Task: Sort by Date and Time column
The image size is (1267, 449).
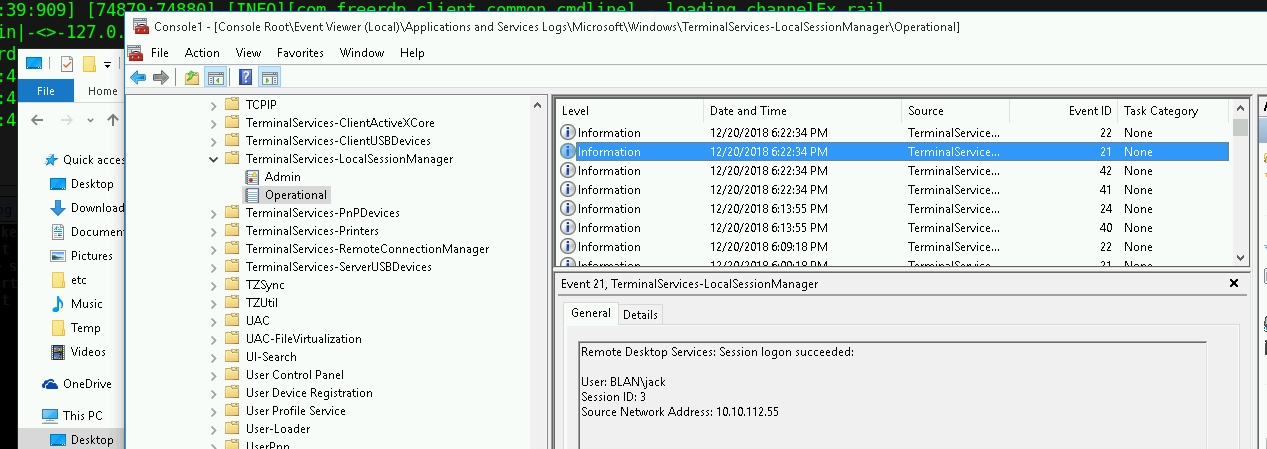Action: [747, 111]
